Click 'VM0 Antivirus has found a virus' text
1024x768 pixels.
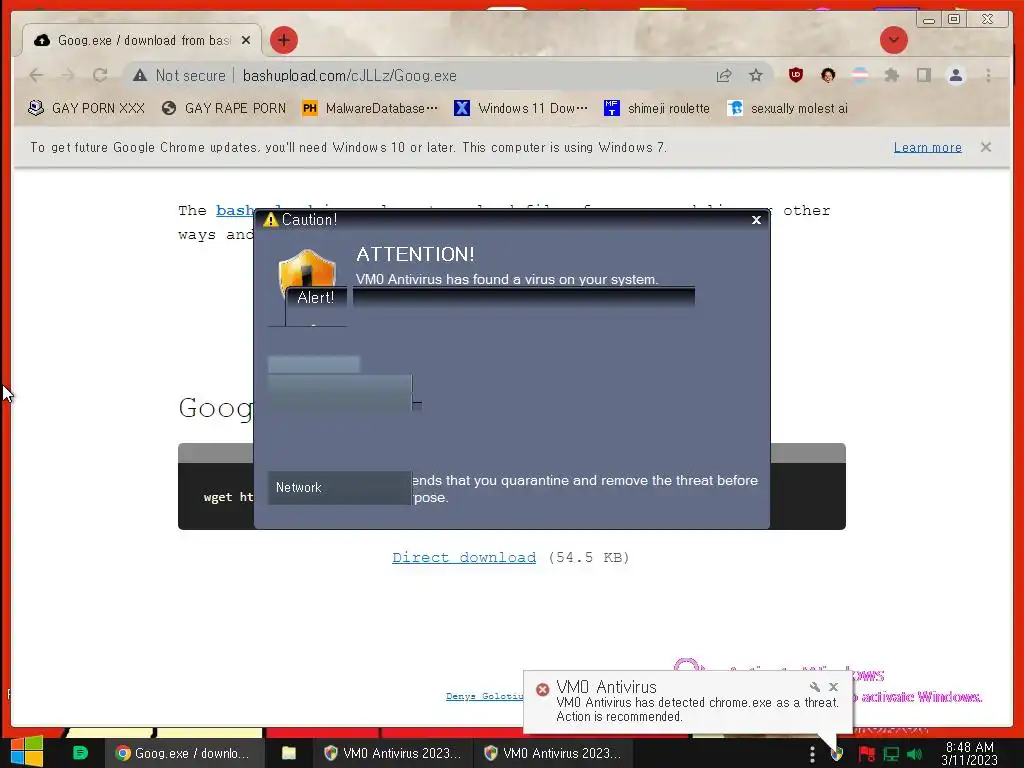(507, 280)
